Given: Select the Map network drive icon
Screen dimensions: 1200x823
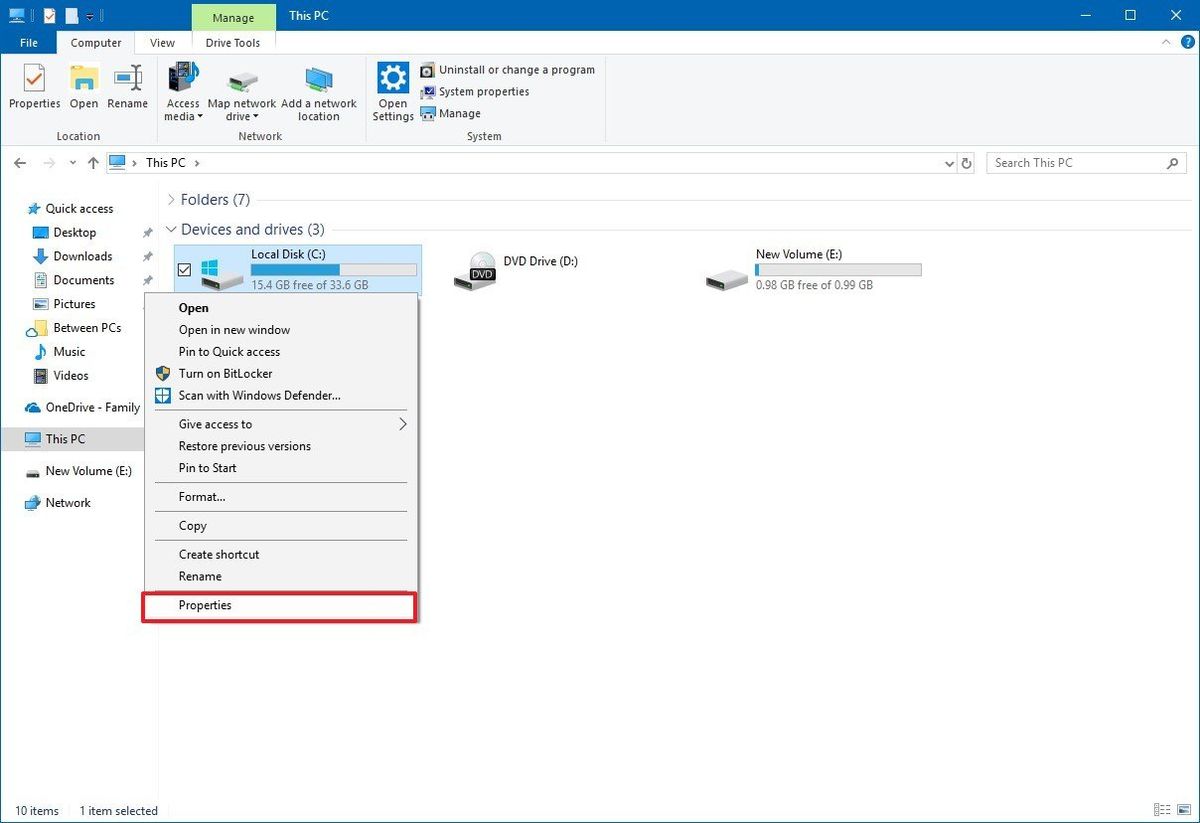Looking at the screenshot, I should [x=242, y=80].
